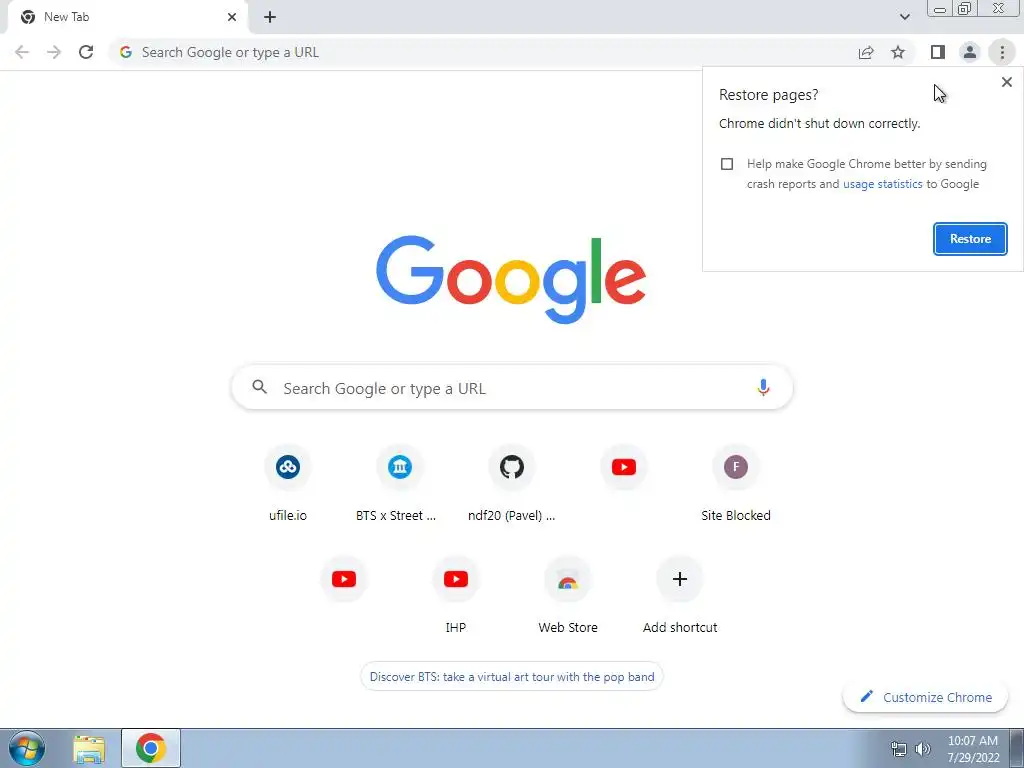Screen dimensions: 1024x768
Task: Open the ndf20 (Pavel) GitHub shortcut
Action: (x=512, y=484)
